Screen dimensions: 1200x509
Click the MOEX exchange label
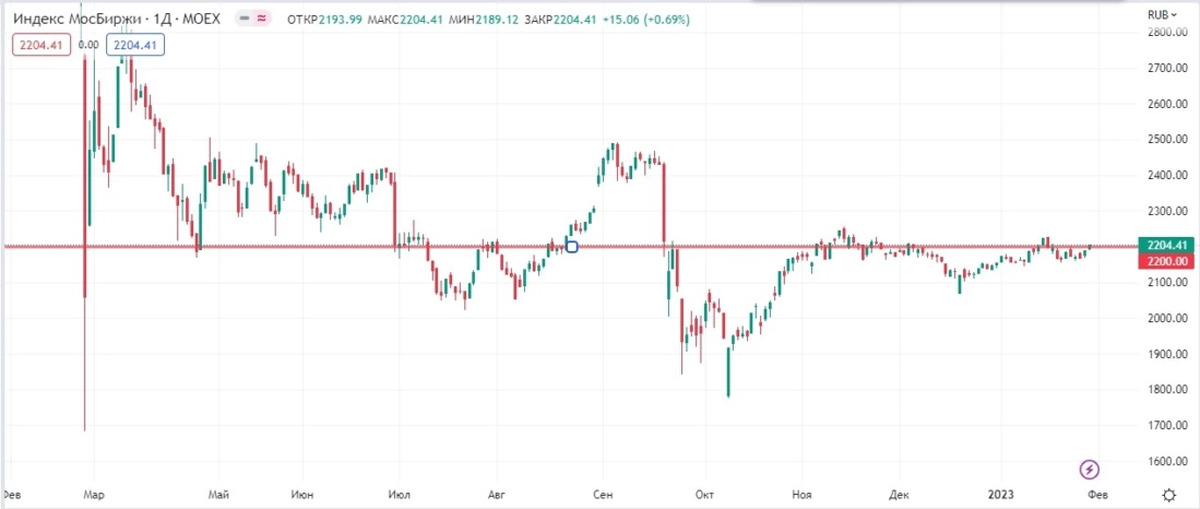[x=200, y=19]
